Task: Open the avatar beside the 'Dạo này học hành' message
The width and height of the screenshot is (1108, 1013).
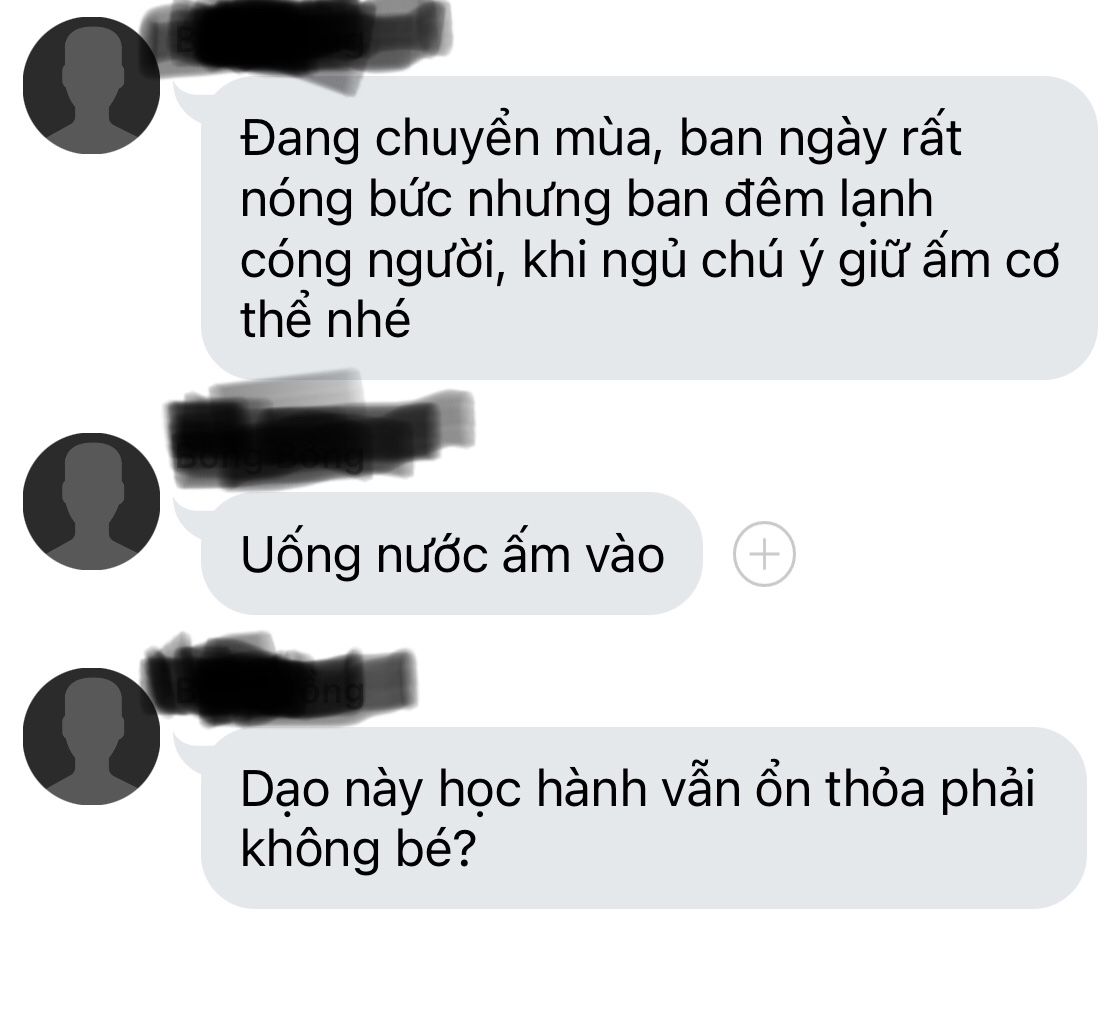Action: [x=91, y=736]
